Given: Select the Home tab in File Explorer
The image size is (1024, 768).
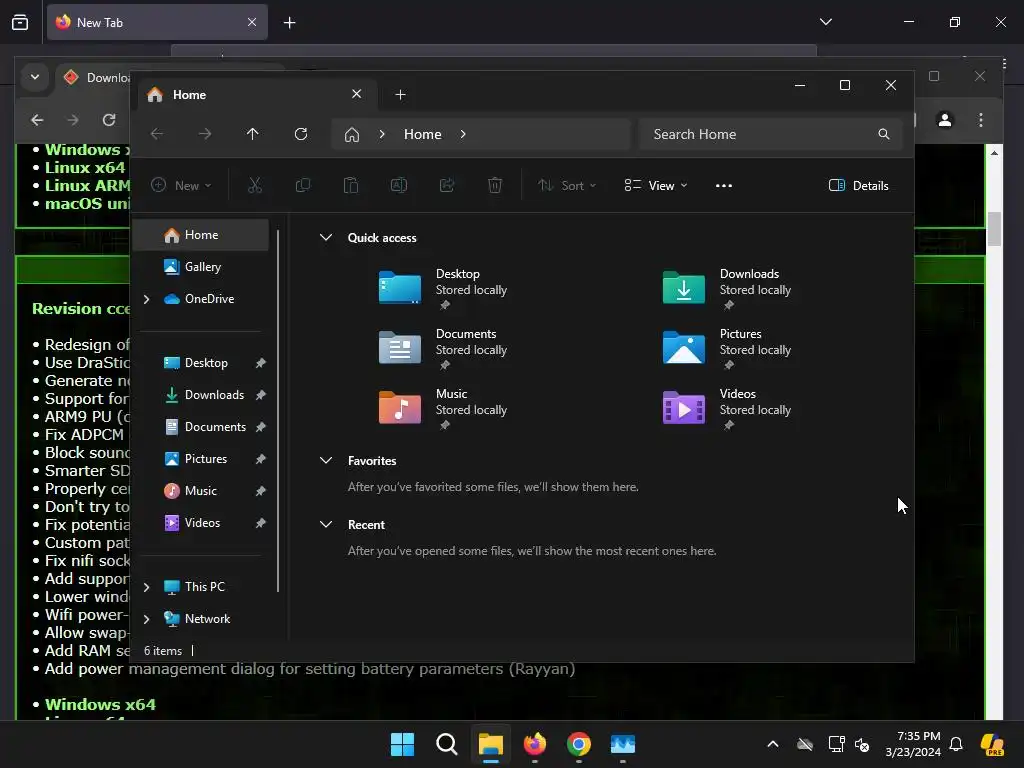Looking at the screenshot, I should pyautogui.click(x=255, y=95).
